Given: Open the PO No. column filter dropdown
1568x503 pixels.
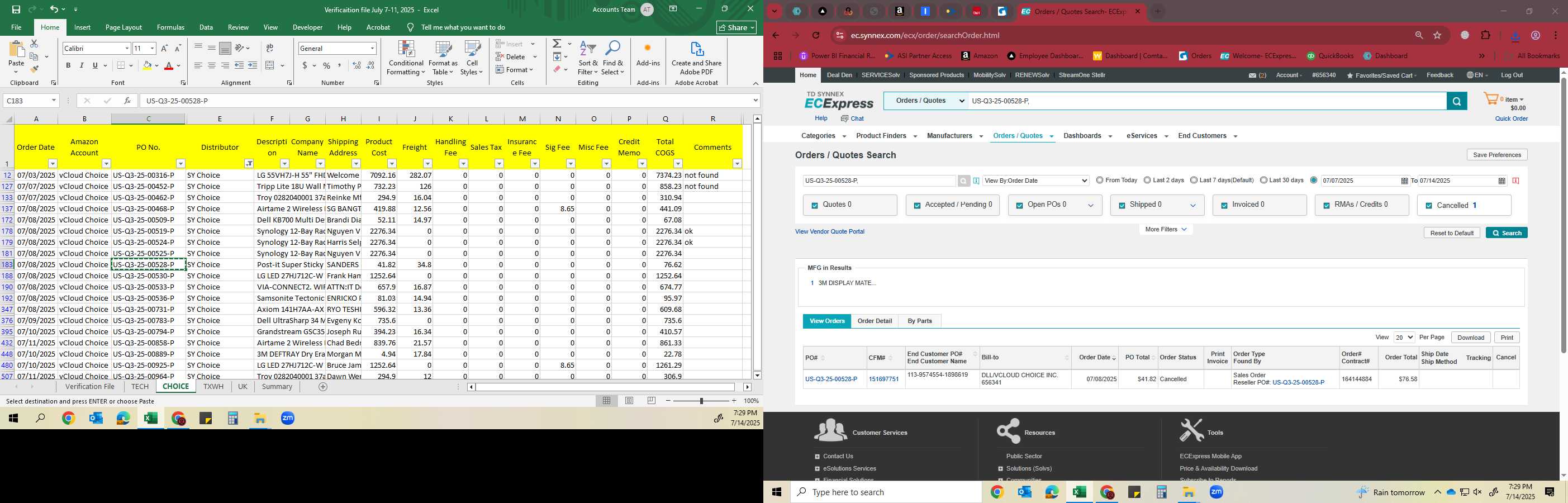Looking at the screenshot, I should (x=181, y=164).
